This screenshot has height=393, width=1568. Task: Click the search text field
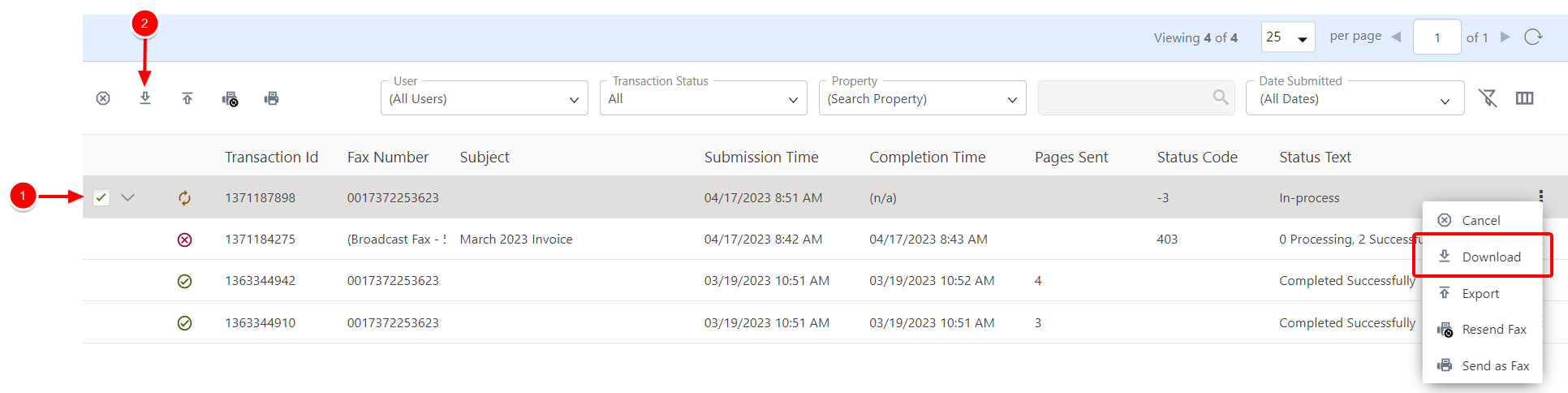pos(1125,98)
